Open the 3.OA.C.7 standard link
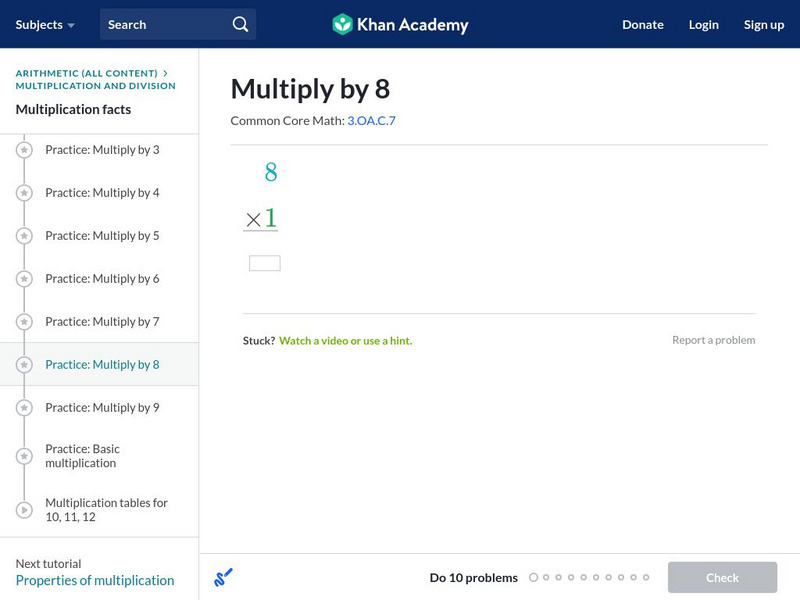Screen dimensions: 800x600 click(370, 120)
